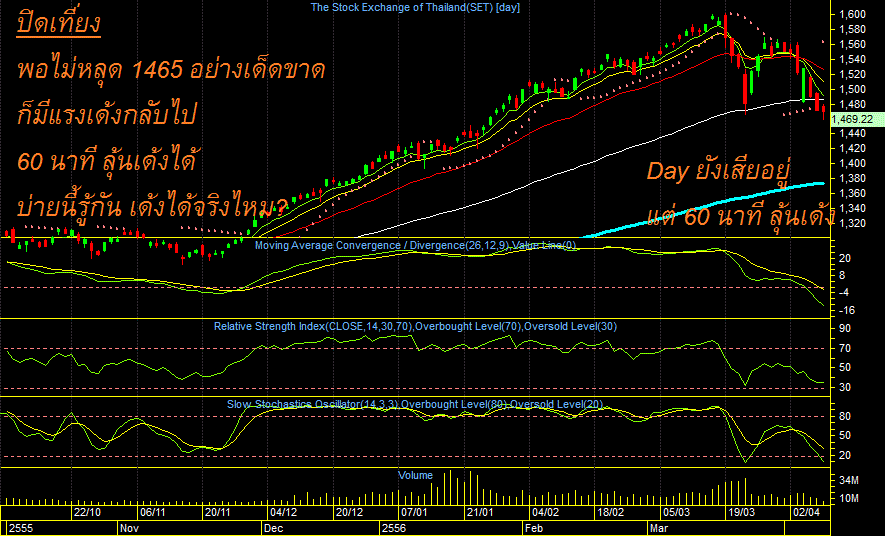Screen dimensions: 885x536
Task: Click the 2555 year label
Action: (21, 528)
